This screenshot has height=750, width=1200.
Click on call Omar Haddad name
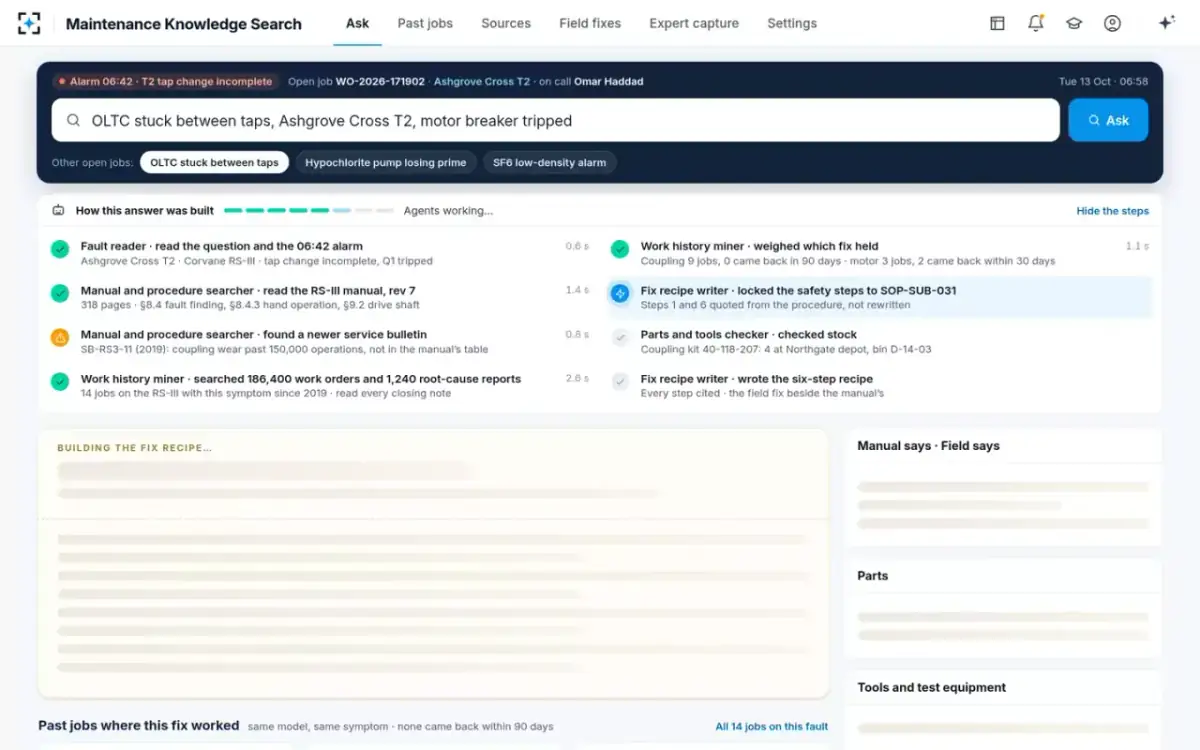click(x=608, y=81)
